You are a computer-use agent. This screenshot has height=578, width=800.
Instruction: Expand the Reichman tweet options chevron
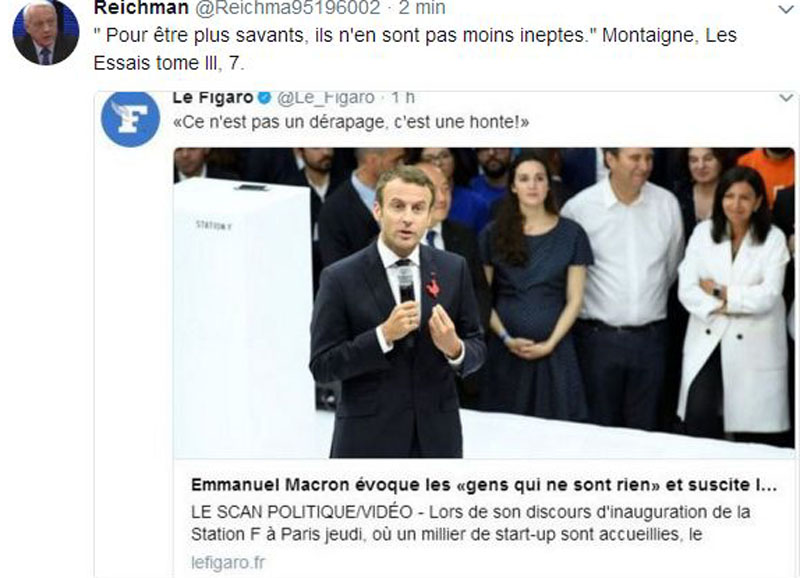click(786, 9)
